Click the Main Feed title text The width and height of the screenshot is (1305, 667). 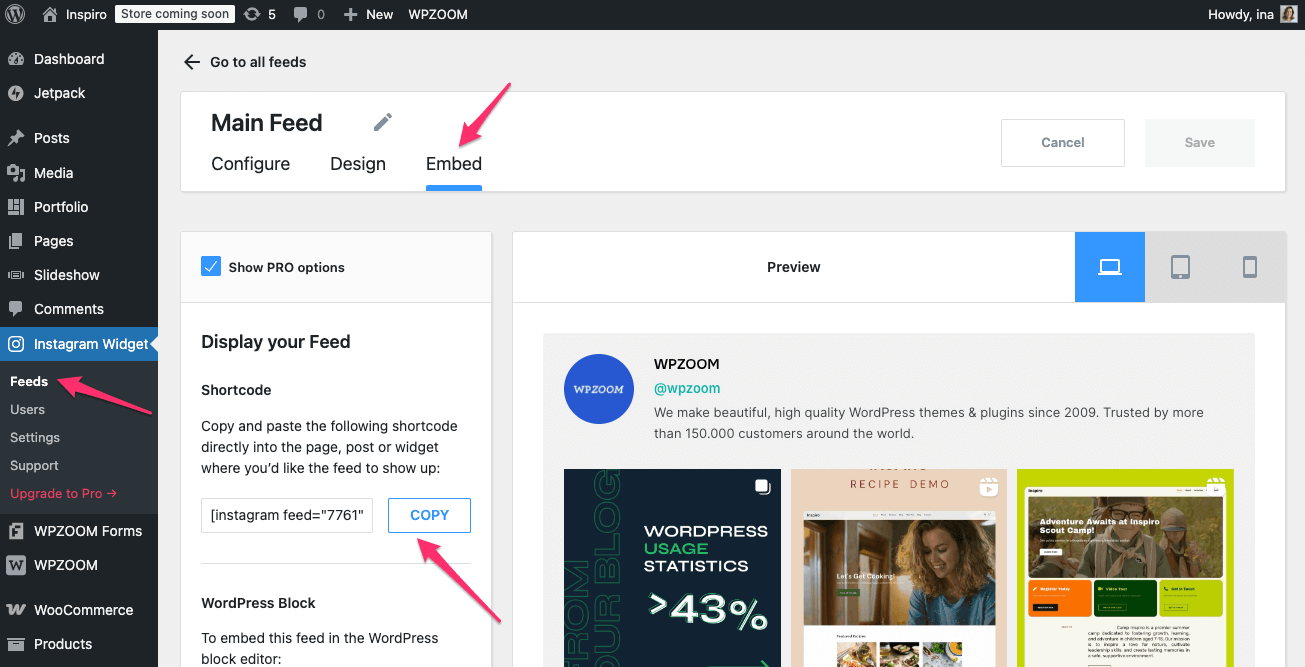click(x=267, y=123)
